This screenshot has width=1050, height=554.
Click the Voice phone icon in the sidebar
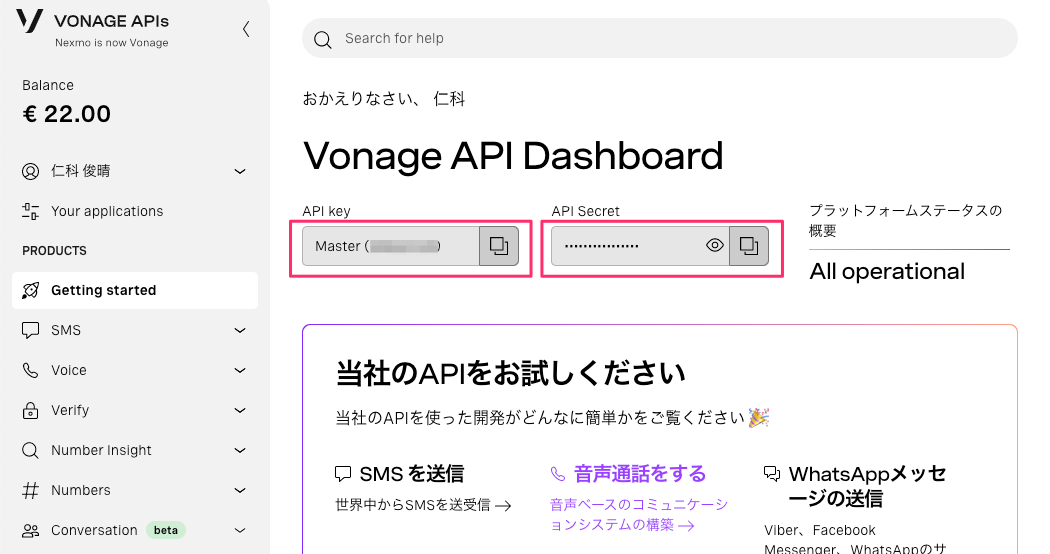(30, 370)
